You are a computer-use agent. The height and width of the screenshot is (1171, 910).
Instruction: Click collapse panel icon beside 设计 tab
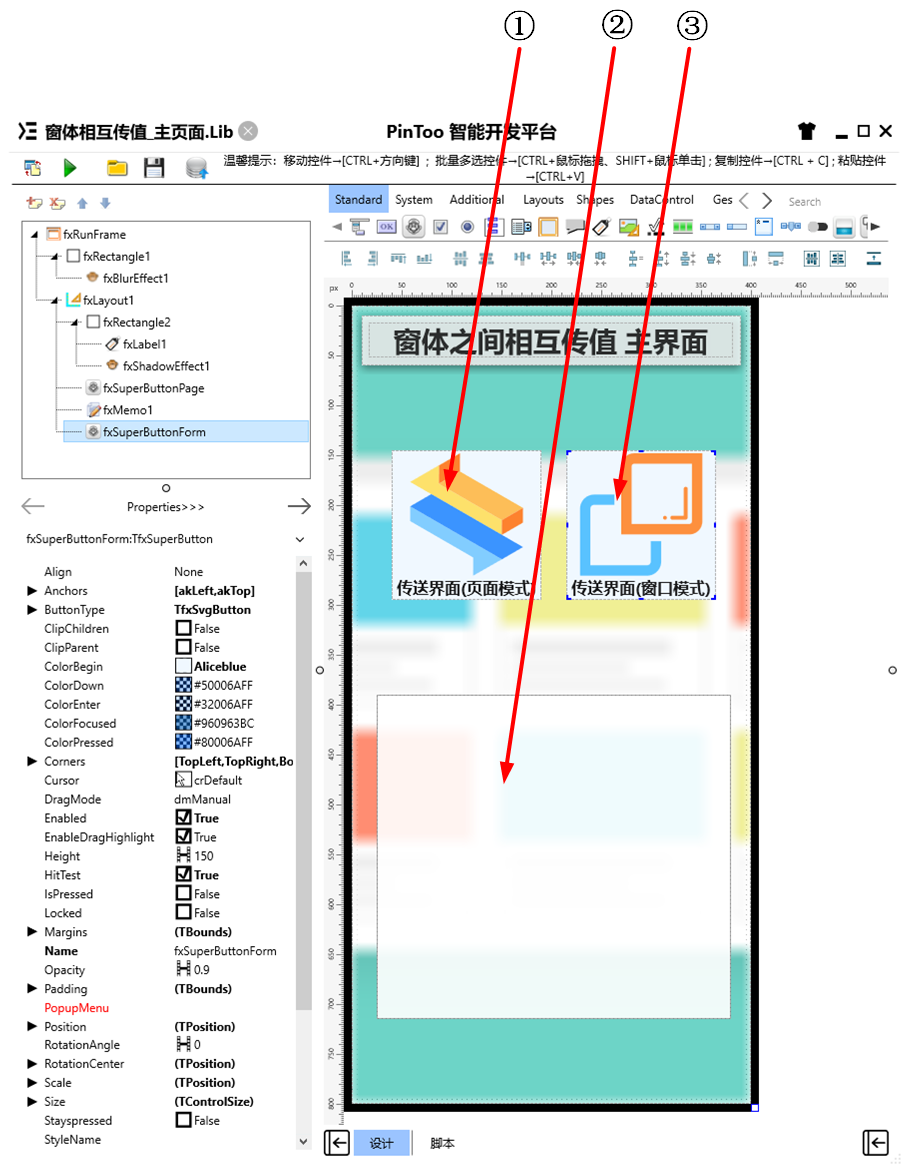coord(337,1143)
